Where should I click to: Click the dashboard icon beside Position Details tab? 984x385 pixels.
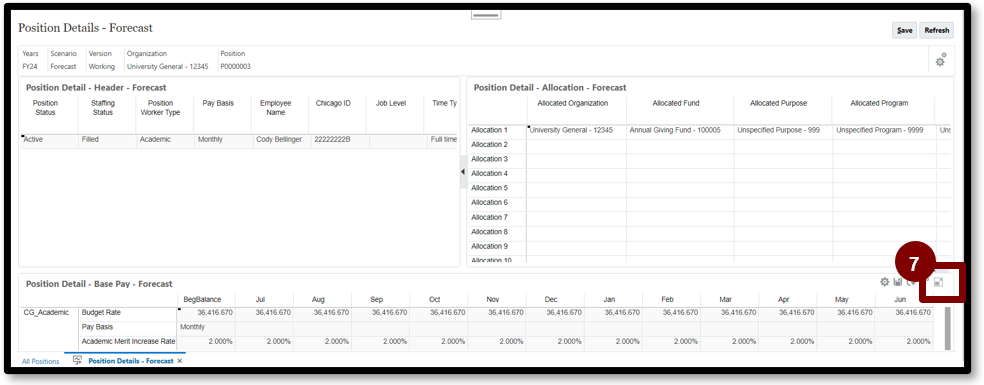78,361
